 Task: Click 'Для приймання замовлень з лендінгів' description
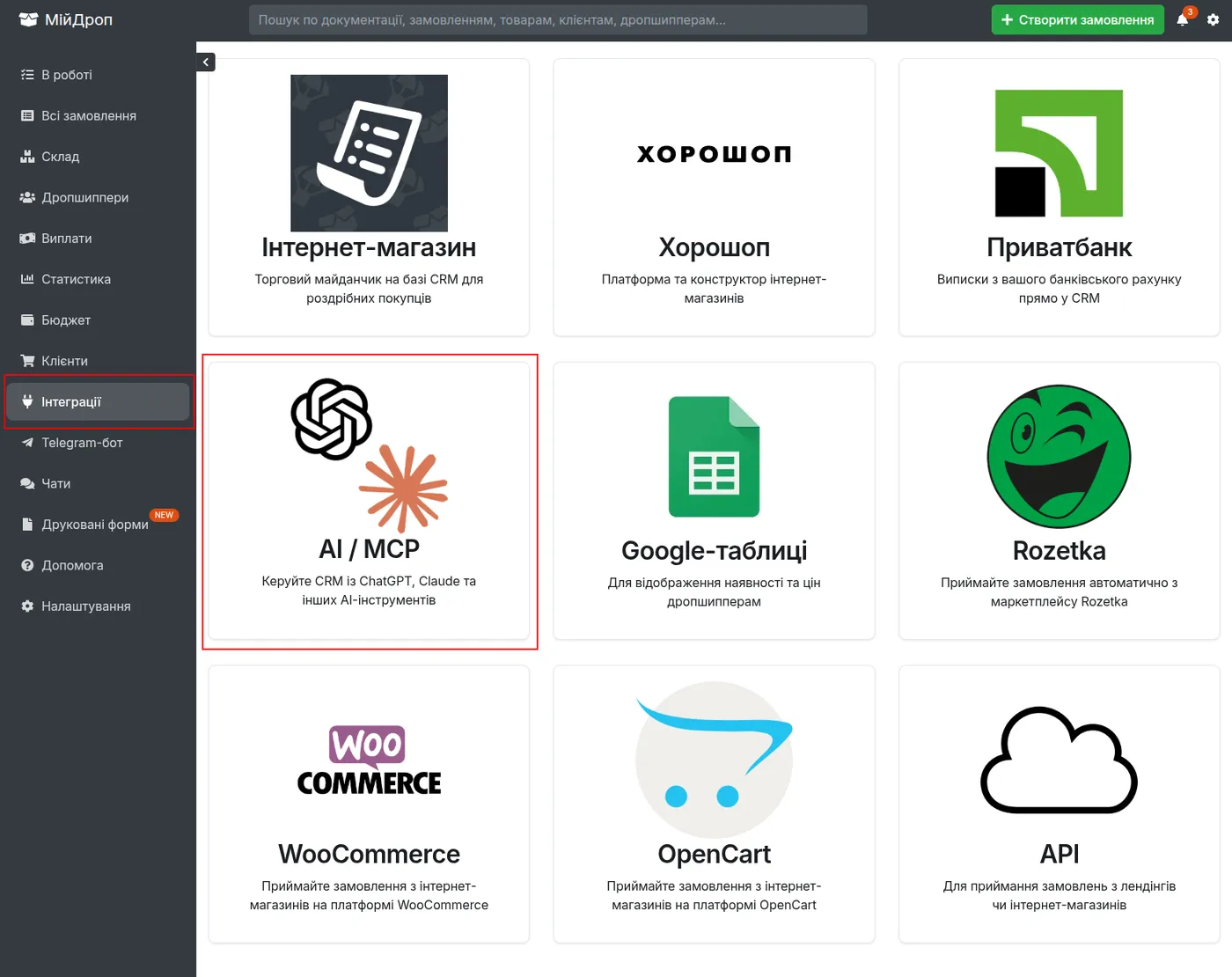[x=1059, y=895]
